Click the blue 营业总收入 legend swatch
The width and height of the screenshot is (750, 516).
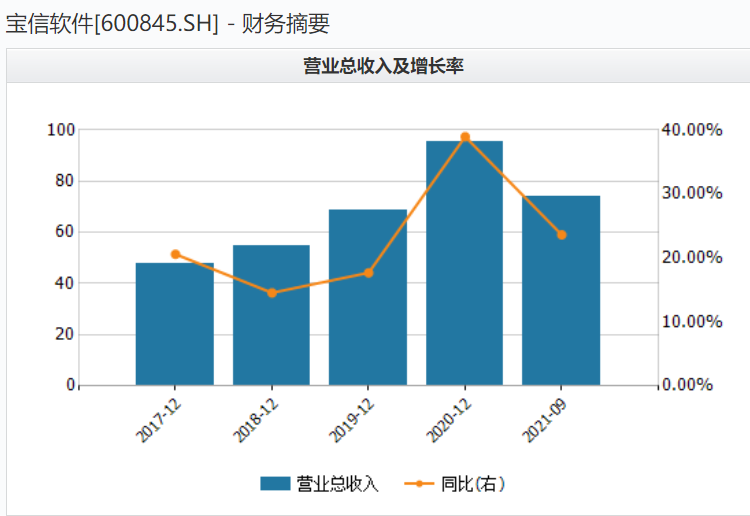[x=275, y=483]
